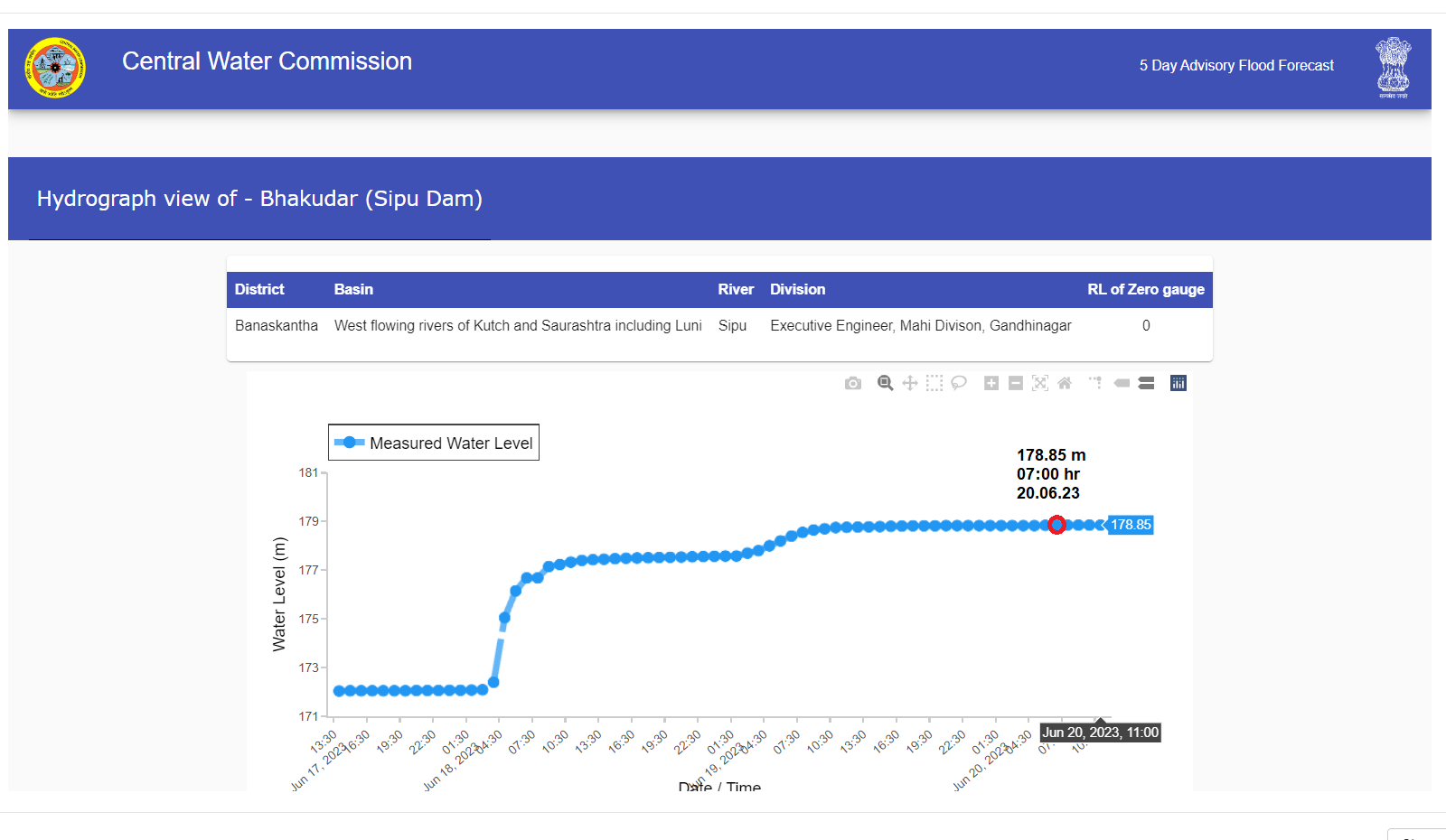Click the red highlighted data point
1446x840 pixels.
(1056, 525)
